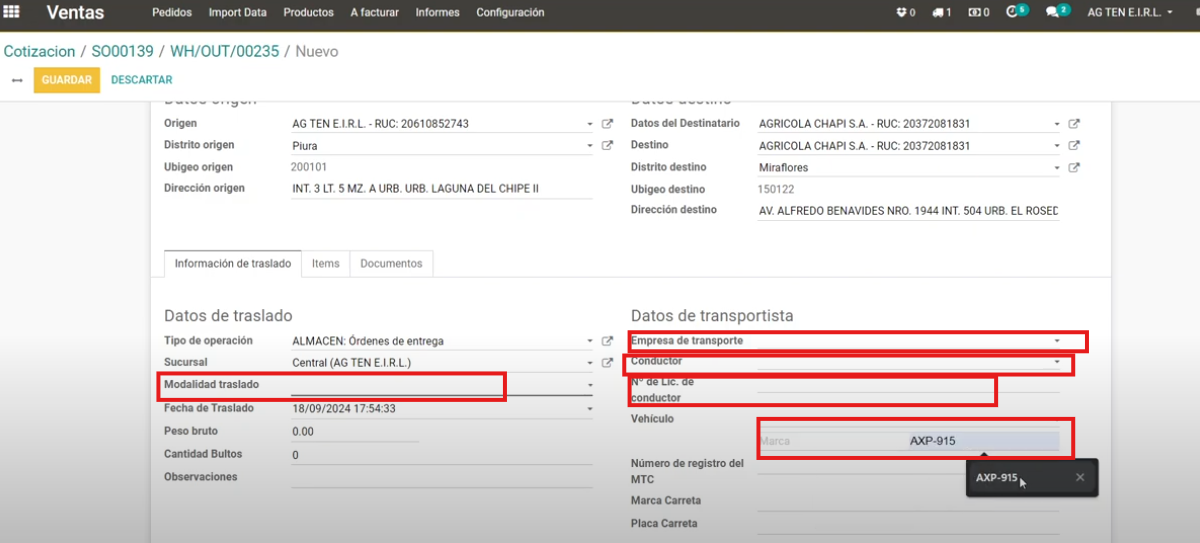Open external link for Datos del Destinatario
This screenshot has height=543, width=1200.
1074,124
